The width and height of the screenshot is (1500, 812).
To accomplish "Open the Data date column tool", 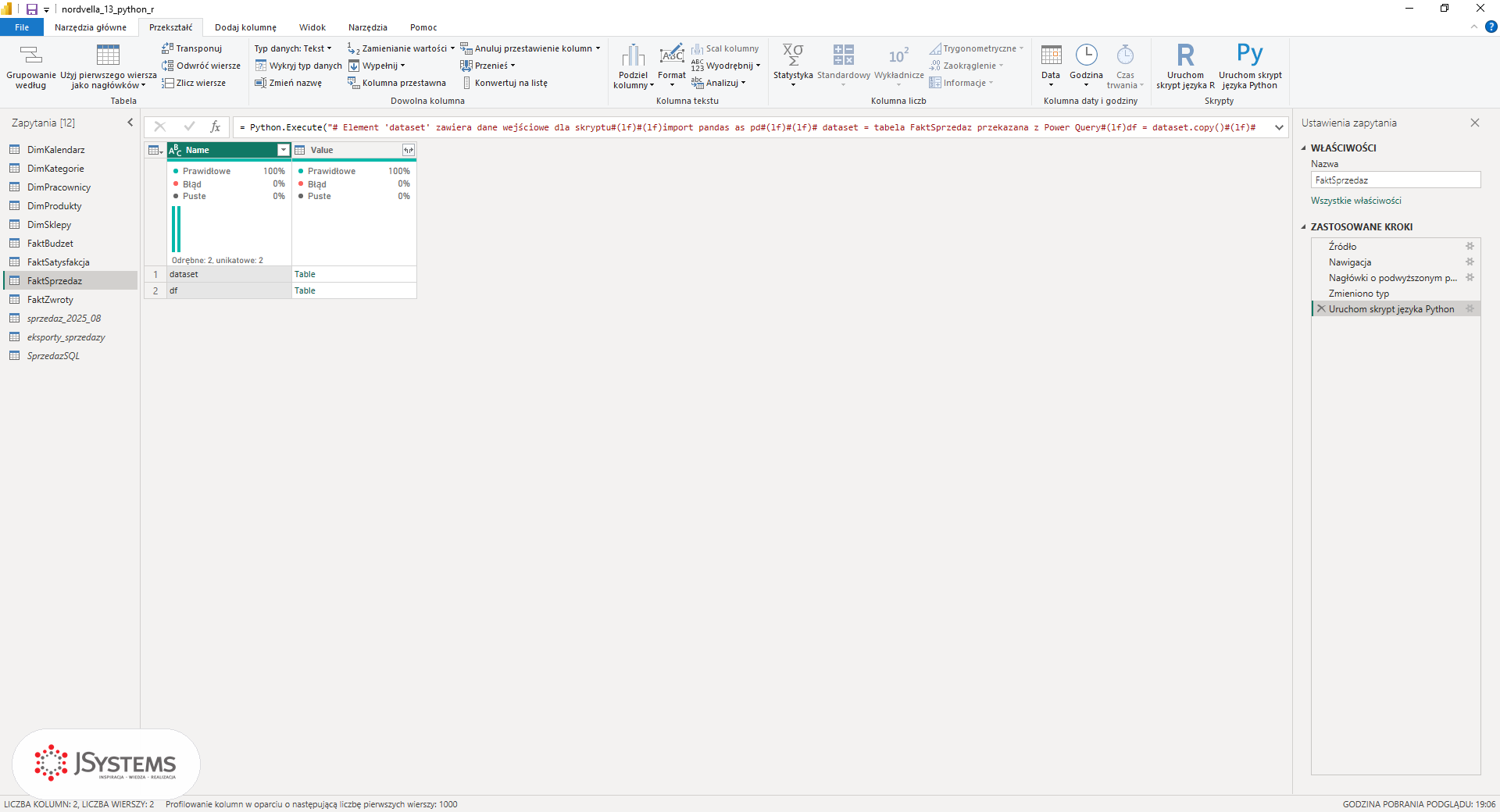I will coord(1051,66).
